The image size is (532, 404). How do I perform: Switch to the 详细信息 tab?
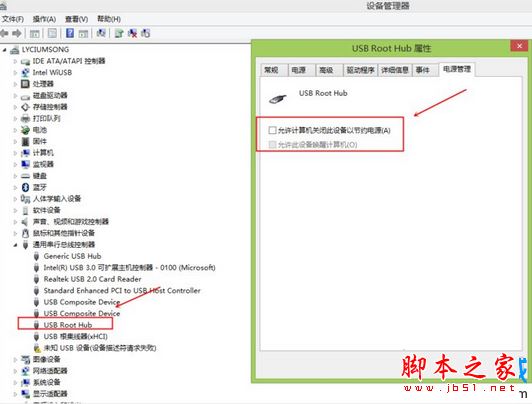395,70
